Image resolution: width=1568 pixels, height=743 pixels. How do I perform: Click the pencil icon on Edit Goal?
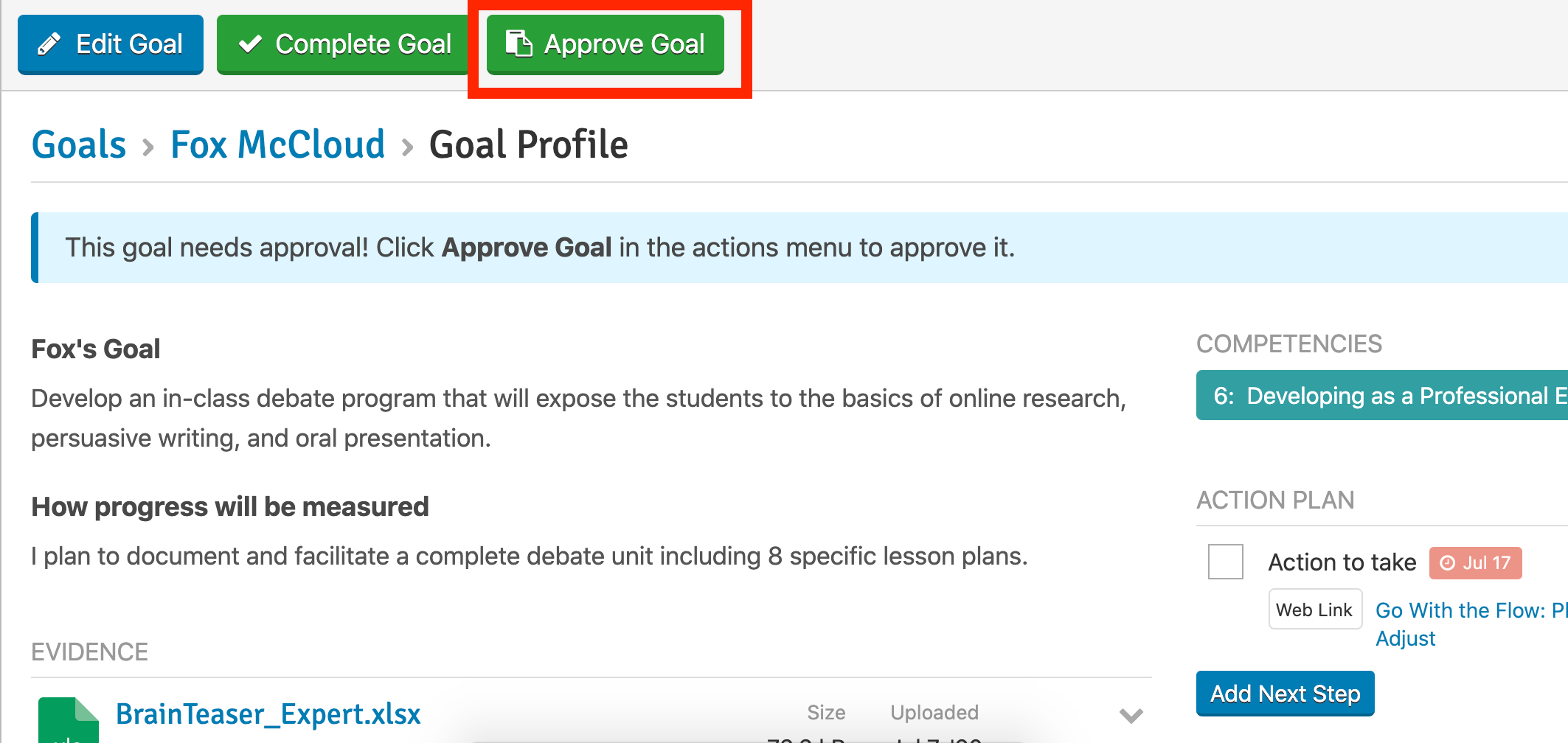tap(49, 44)
